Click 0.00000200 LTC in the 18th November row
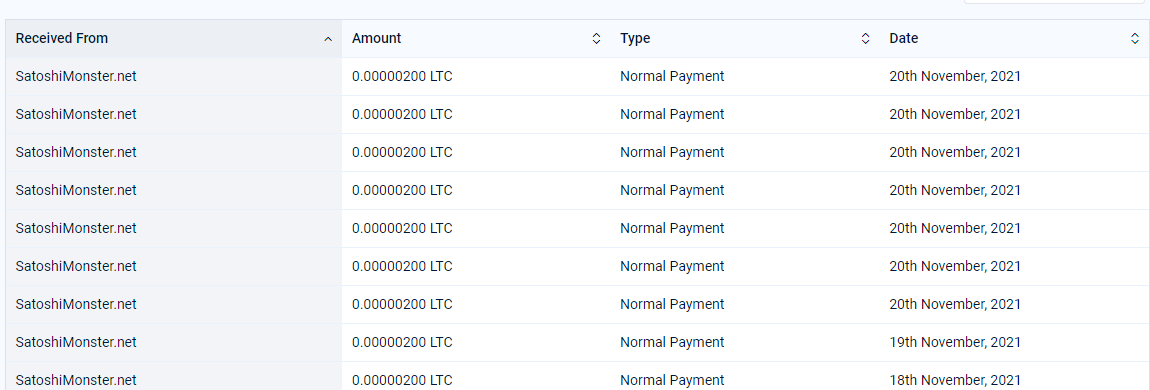 402,380
